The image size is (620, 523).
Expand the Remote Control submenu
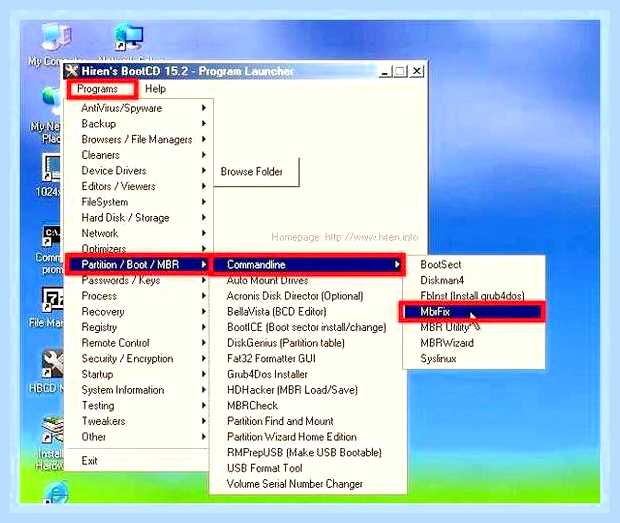[x=138, y=343]
